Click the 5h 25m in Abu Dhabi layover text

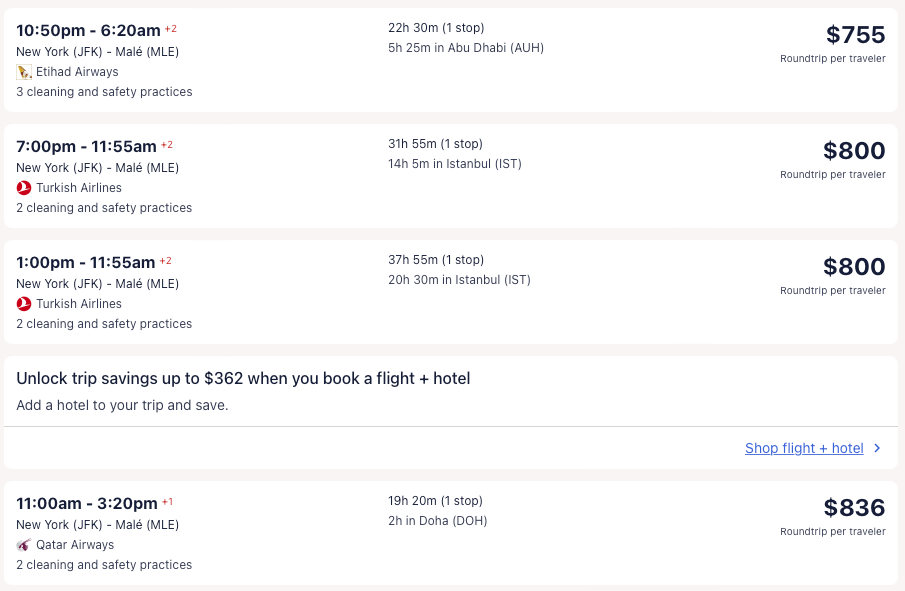466,48
